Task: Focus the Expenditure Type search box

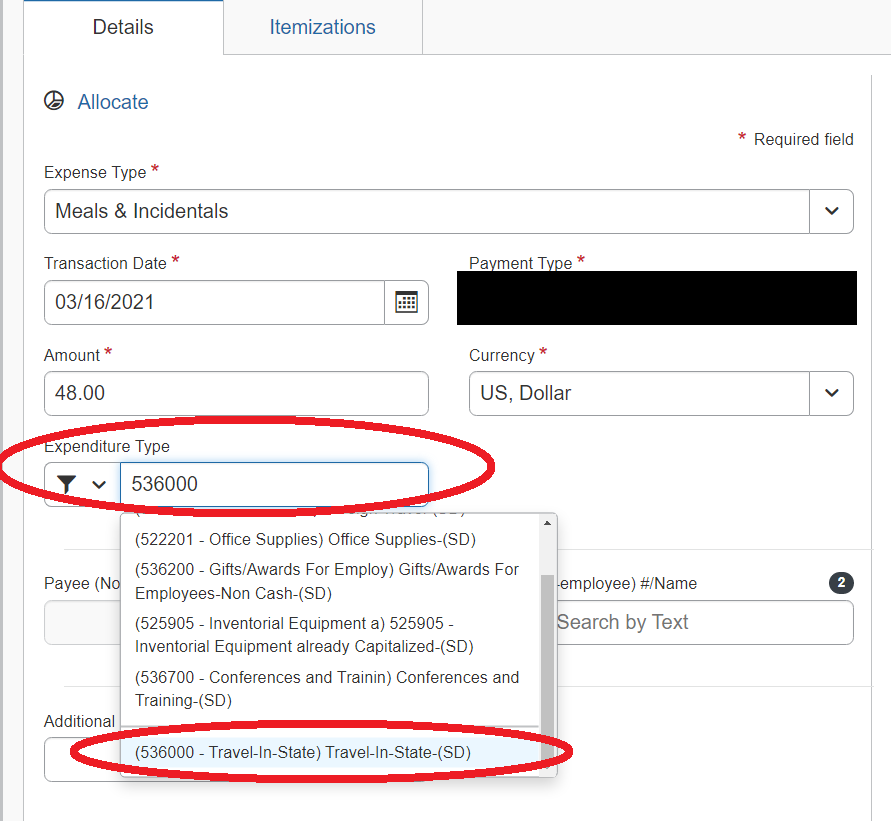Action: tap(274, 484)
